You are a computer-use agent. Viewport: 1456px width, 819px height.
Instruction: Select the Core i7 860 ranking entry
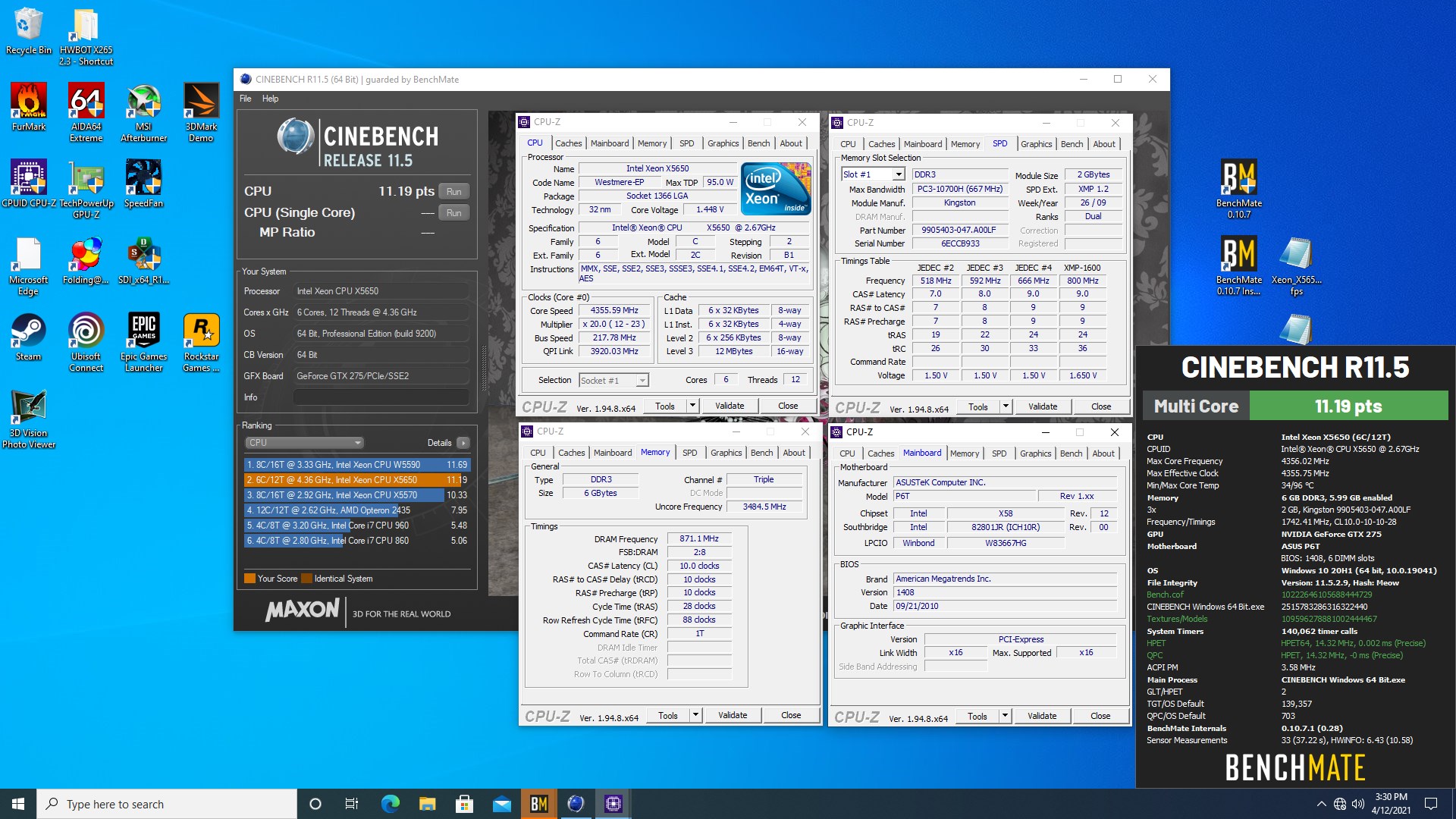click(x=356, y=541)
